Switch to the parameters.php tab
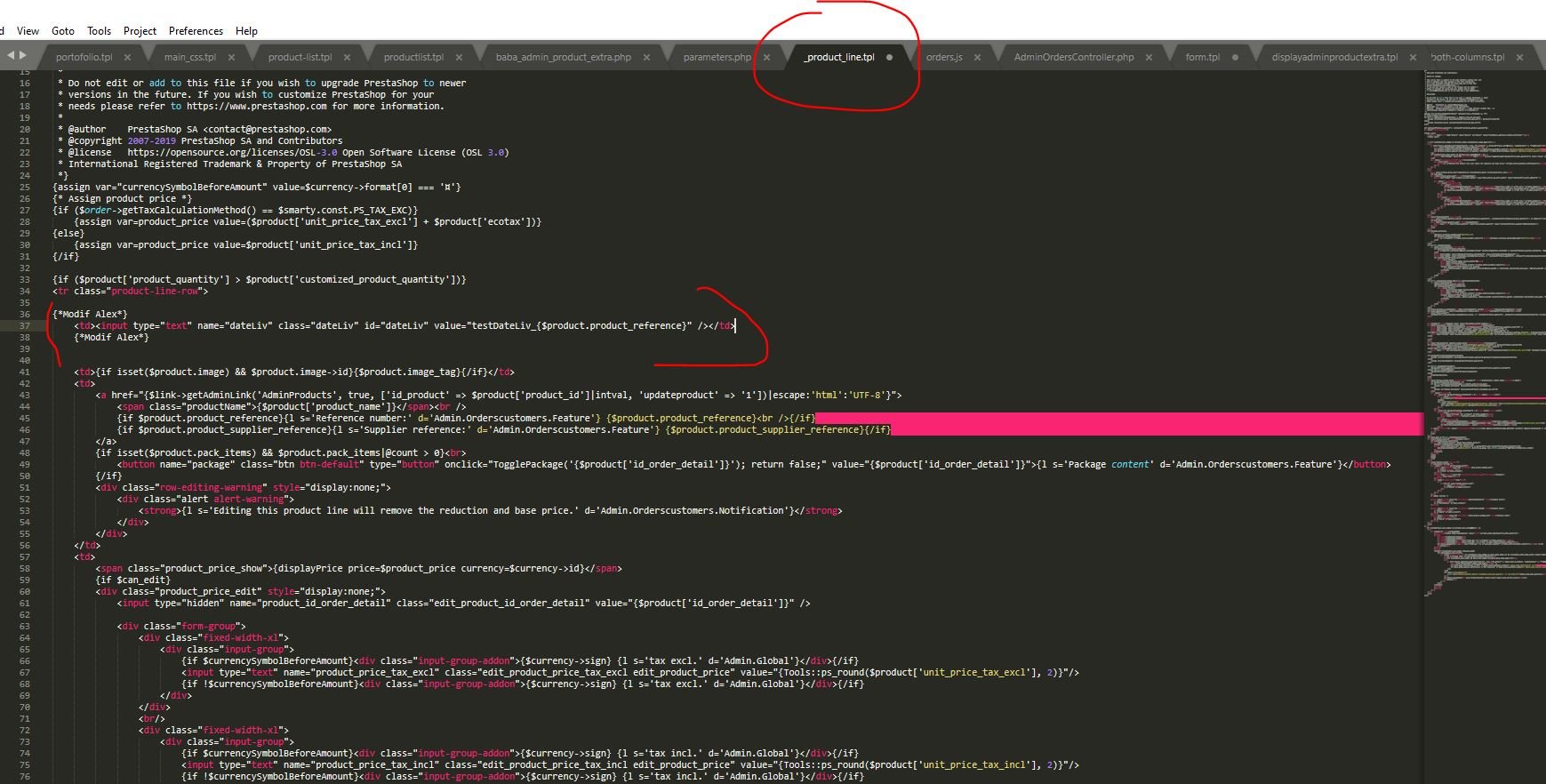Image resolution: width=1546 pixels, height=784 pixels. click(x=717, y=57)
